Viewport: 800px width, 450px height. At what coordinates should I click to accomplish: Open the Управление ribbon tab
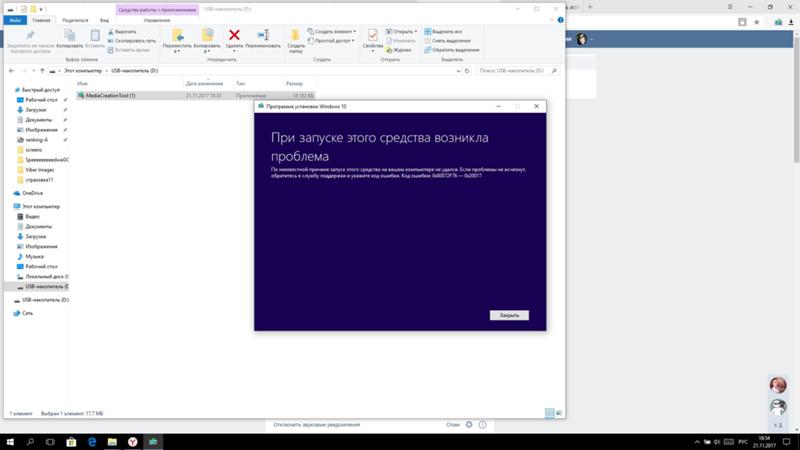coord(157,20)
